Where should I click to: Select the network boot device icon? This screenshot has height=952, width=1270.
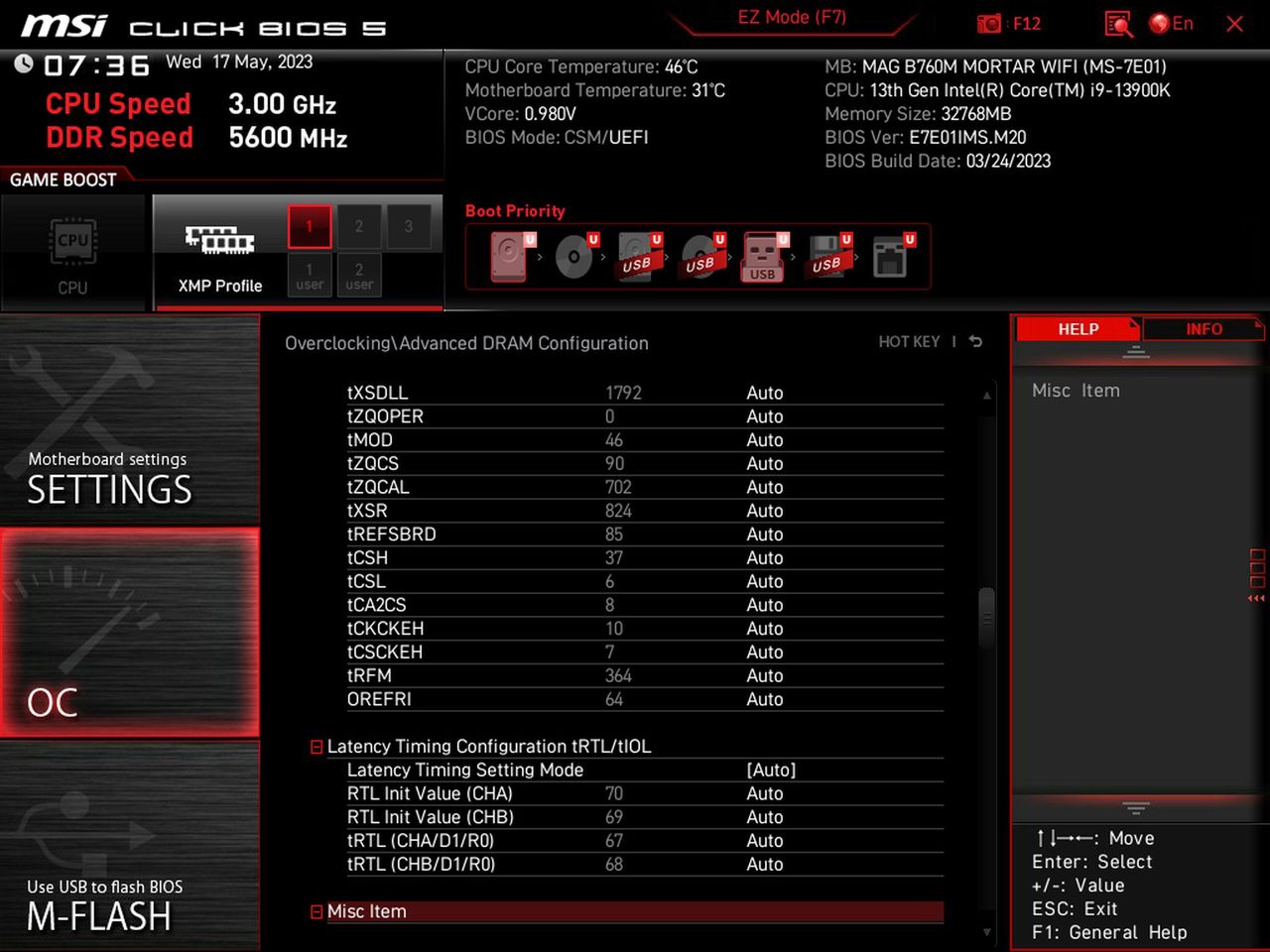pyautogui.click(x=892, y=257)
